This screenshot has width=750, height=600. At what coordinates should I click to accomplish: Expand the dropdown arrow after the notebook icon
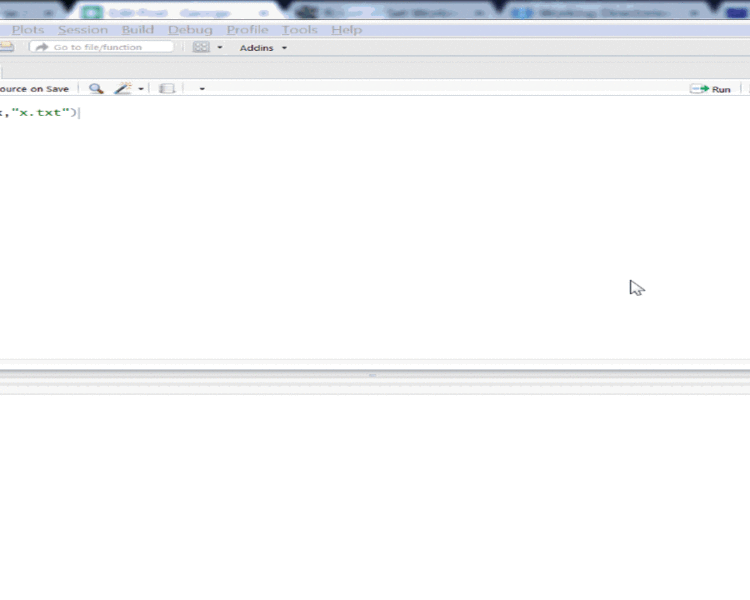pos(202,89)
